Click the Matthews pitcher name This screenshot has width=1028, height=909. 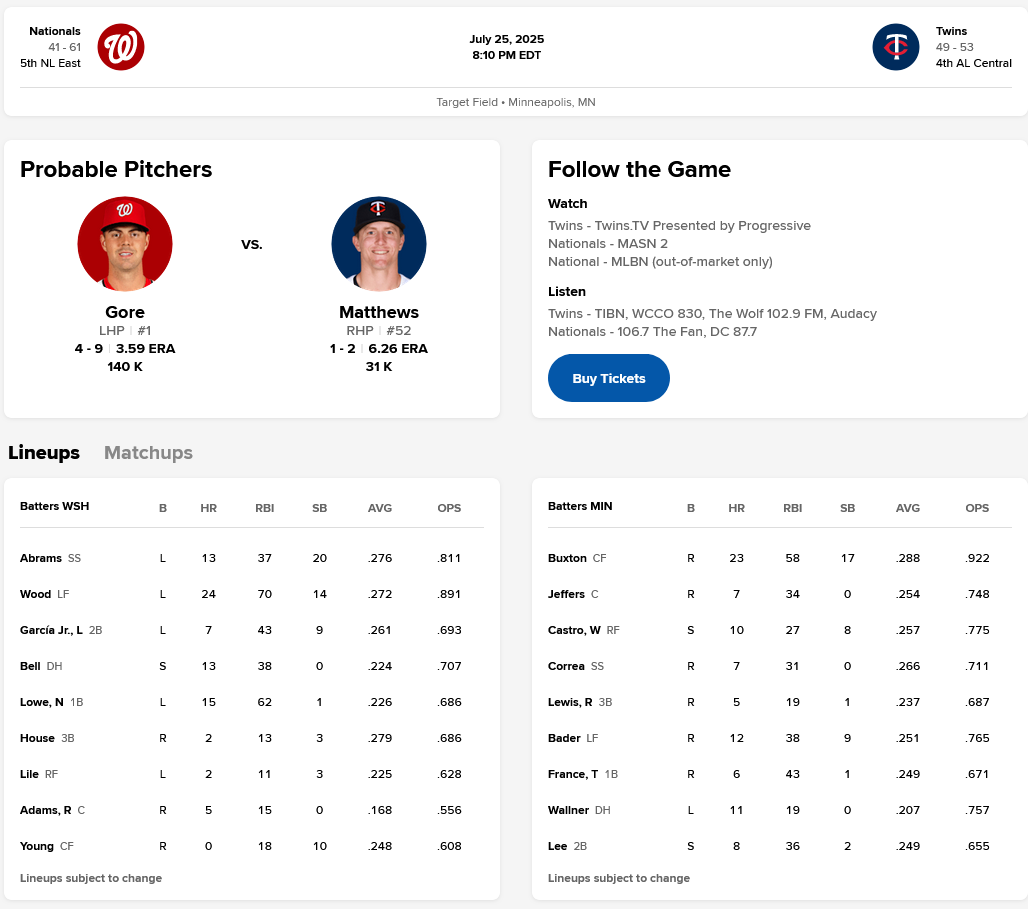pos(379,312)
